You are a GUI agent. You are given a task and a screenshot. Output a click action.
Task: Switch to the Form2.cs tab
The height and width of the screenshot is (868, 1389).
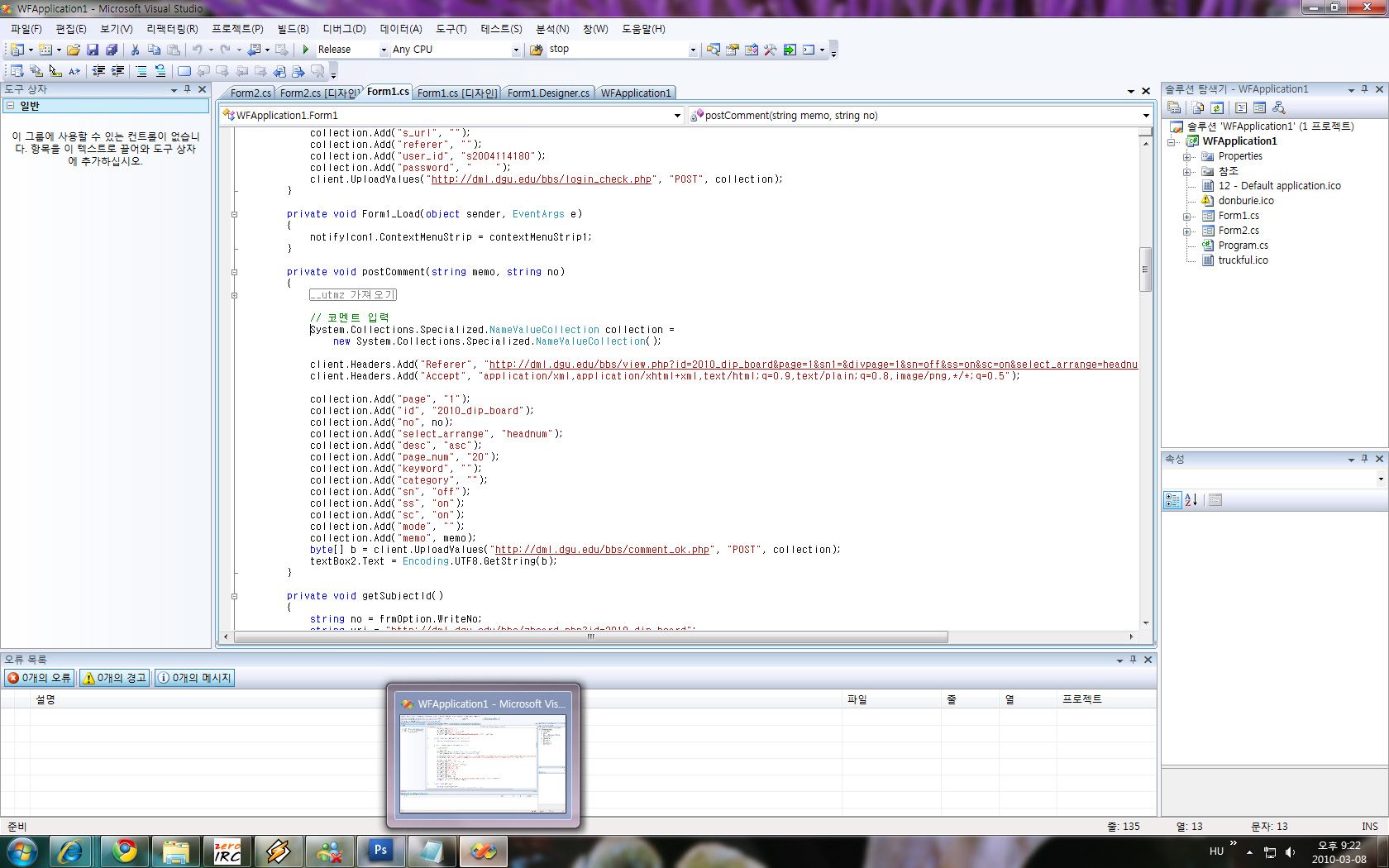pyautogui.click(x=250, y=93)
